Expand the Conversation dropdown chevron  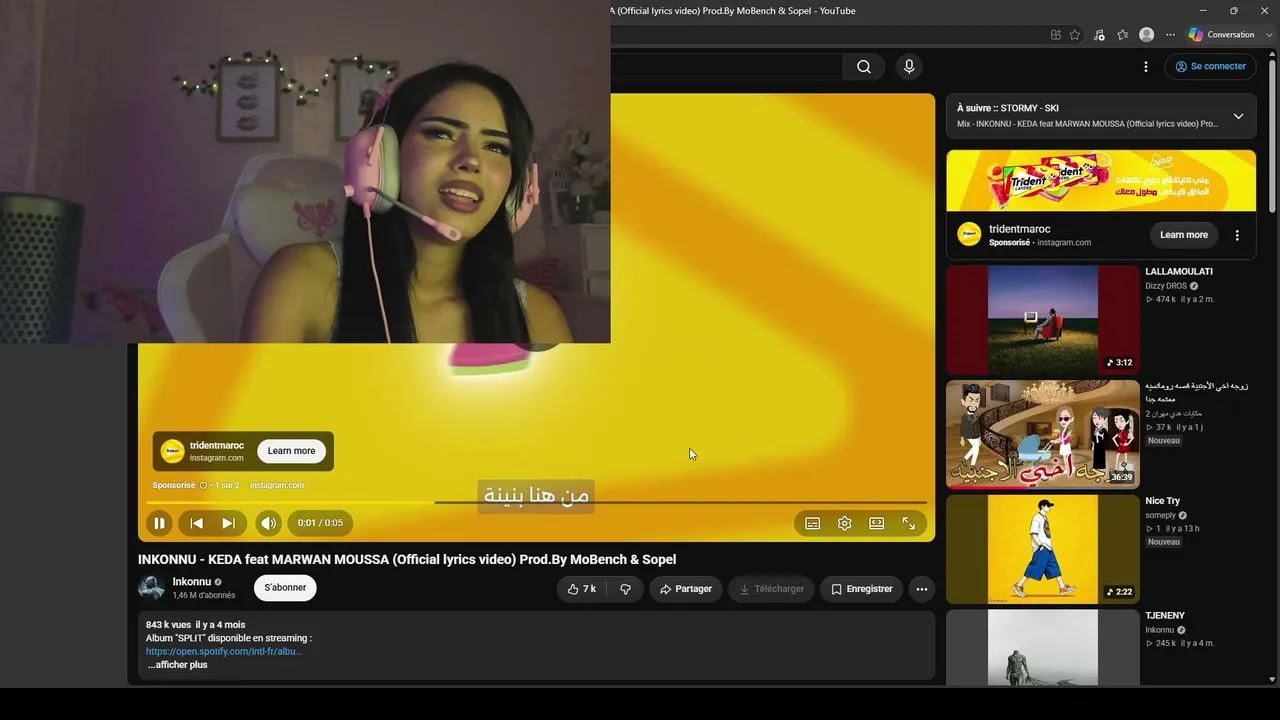tap(1267, 34)
